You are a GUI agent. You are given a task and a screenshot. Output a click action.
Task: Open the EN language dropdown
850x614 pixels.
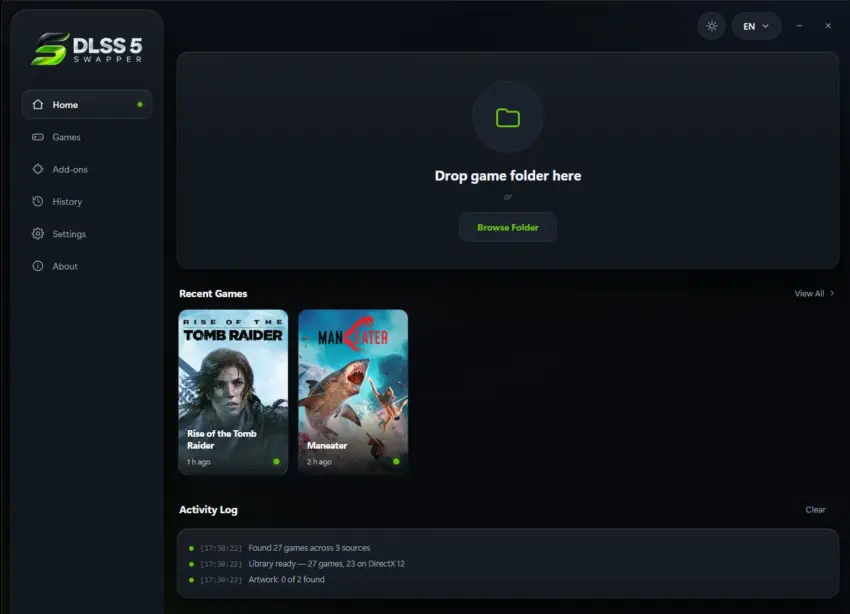[x=756, y=26]
